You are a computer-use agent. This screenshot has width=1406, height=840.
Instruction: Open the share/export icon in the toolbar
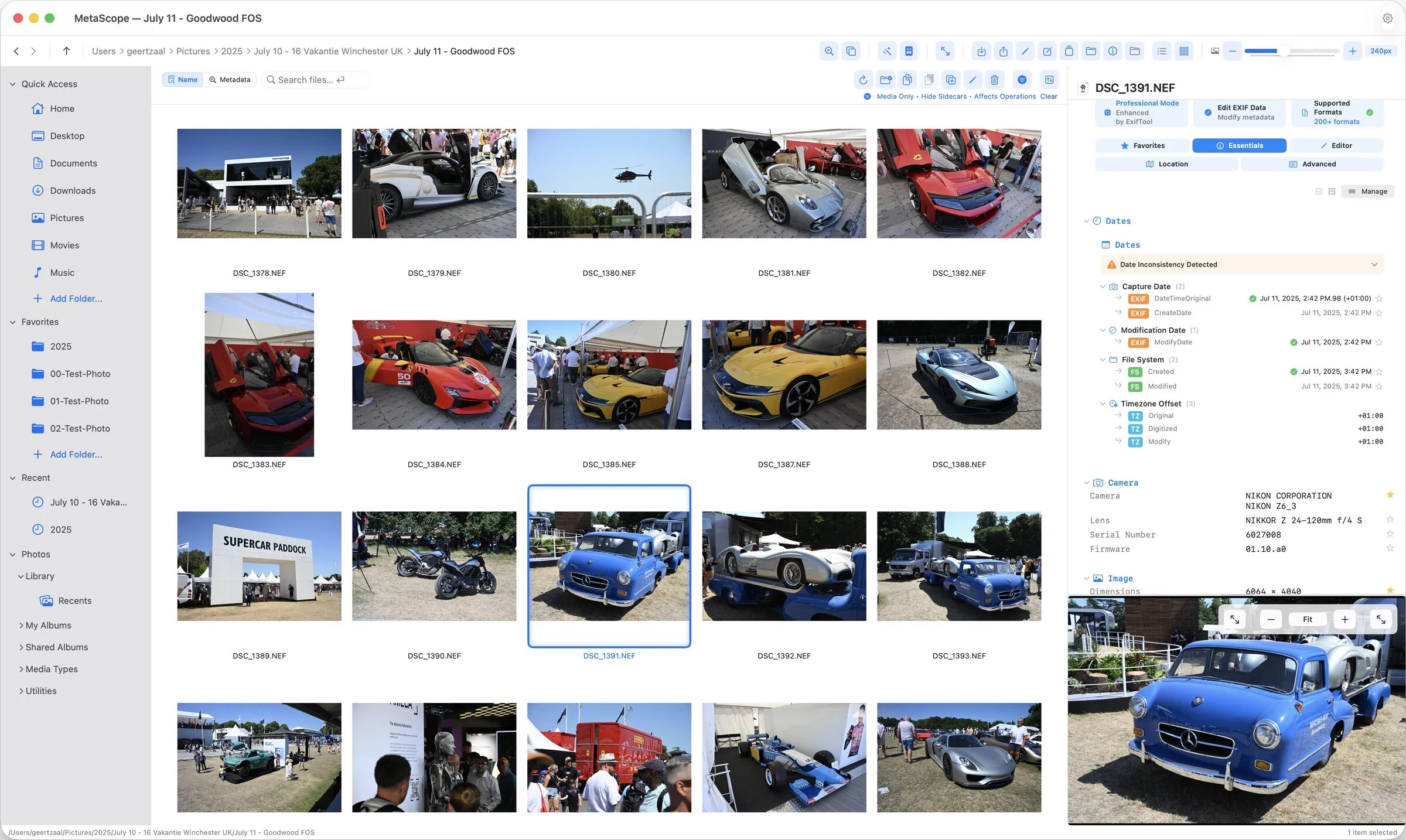click(x=1004, y=51)
